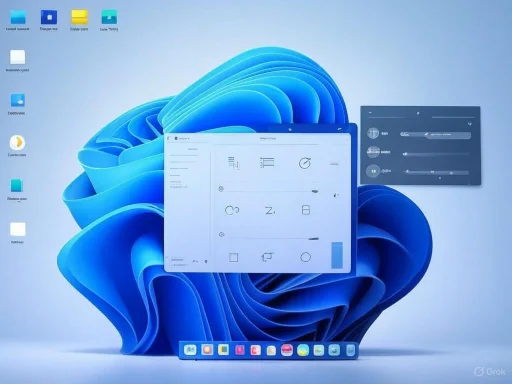512x384 pixels.
Task: Click the round icon left of upper slider
Action: point(221,189)
